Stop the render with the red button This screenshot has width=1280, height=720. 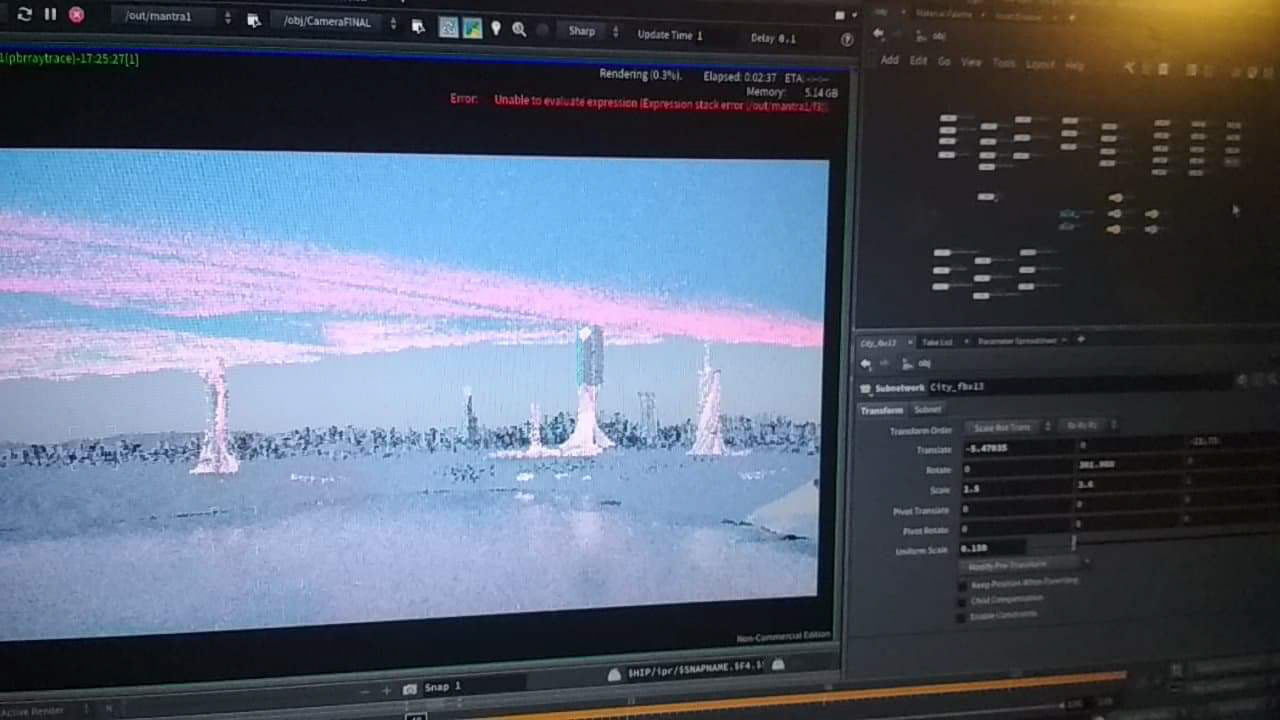(x=76, y=15)
